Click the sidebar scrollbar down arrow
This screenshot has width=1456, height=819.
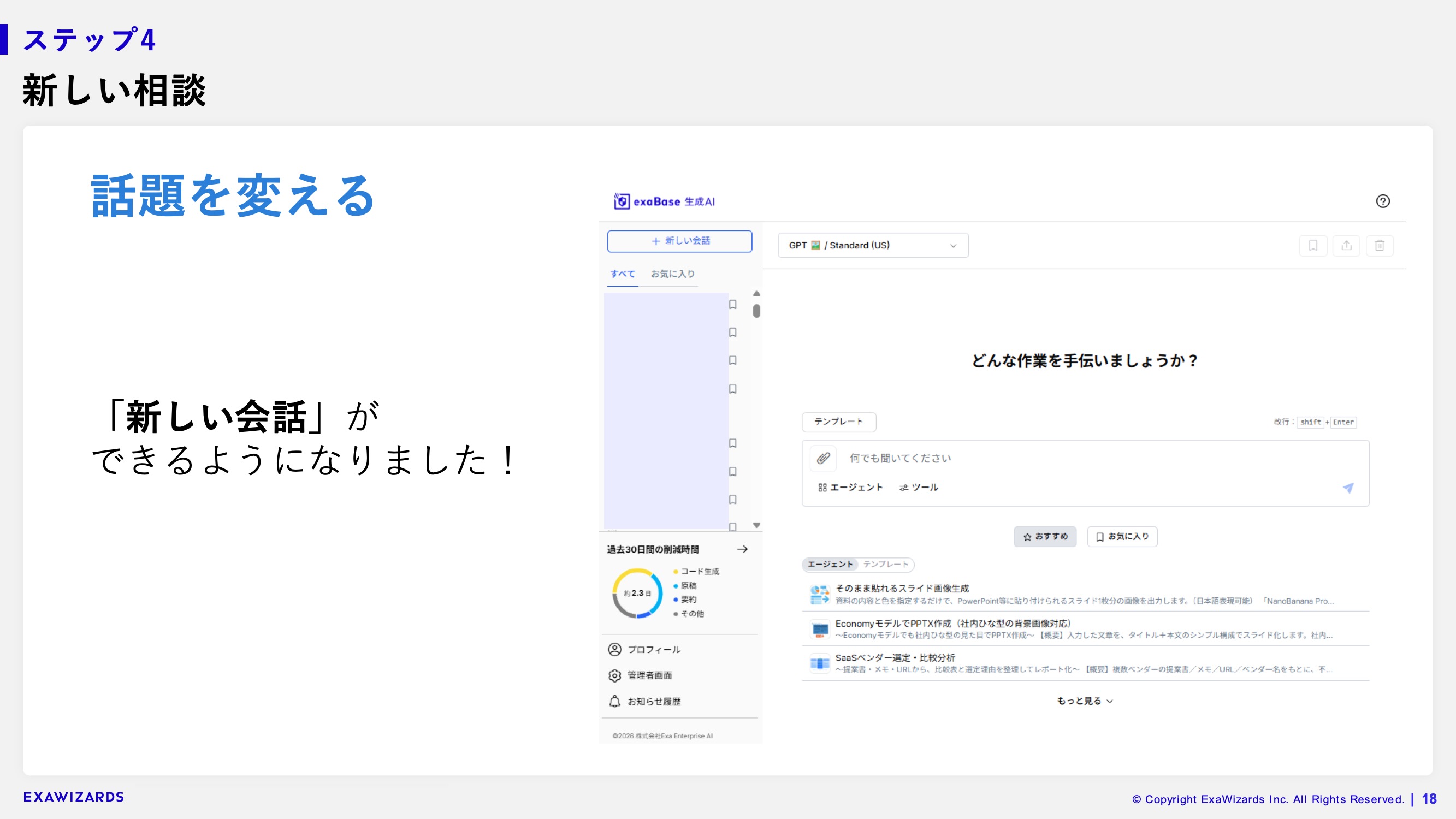pos(756,525)
